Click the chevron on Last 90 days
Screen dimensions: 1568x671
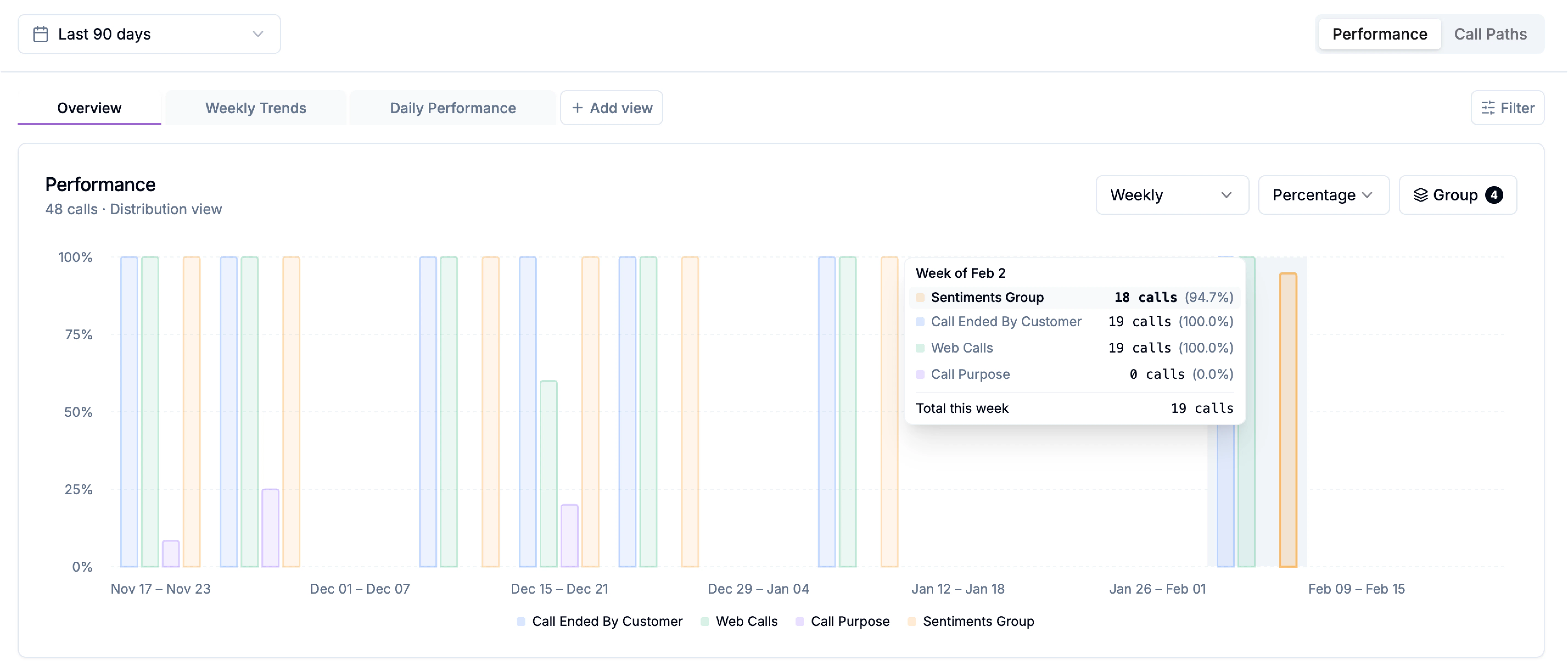pos(258,34)
